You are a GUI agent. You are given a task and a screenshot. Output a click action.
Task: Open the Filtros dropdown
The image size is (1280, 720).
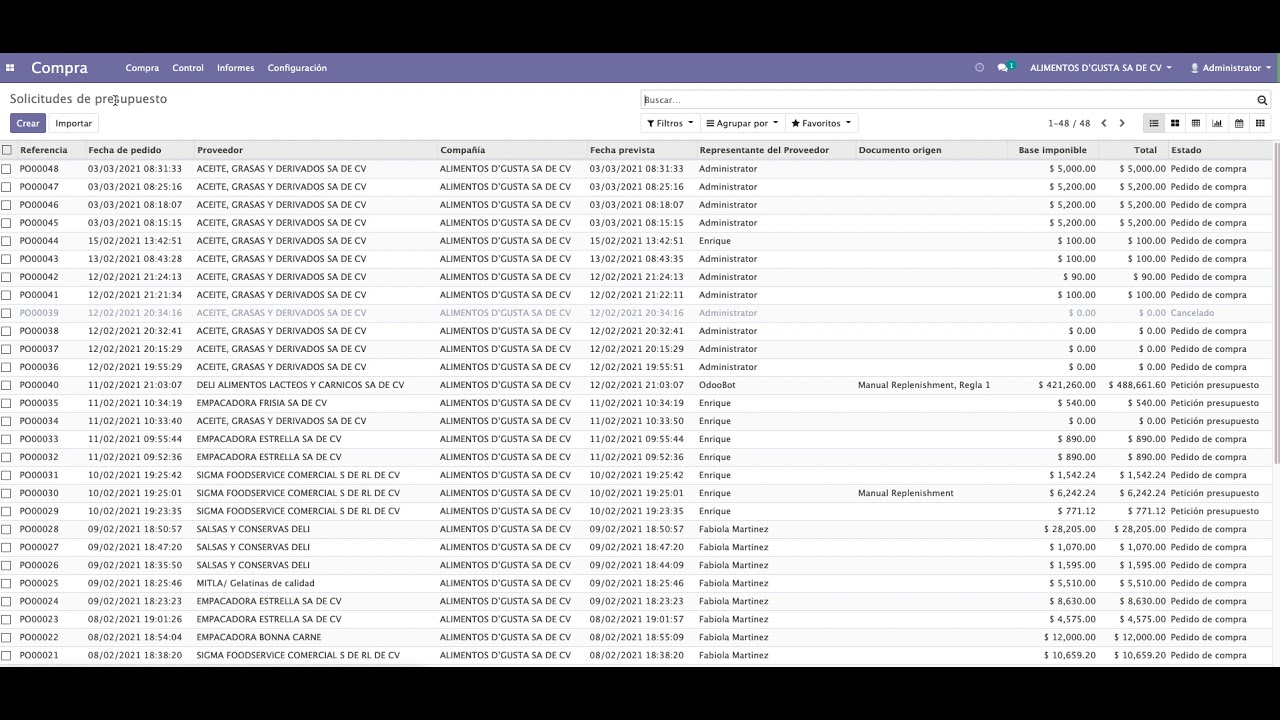click(670, 123)
